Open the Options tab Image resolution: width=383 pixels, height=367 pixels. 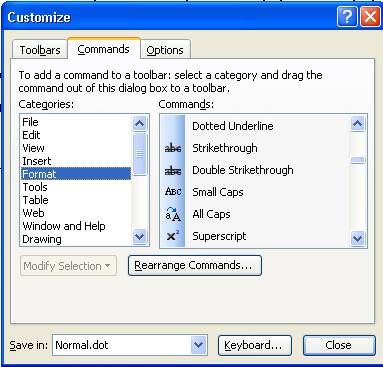coord(165,50)
